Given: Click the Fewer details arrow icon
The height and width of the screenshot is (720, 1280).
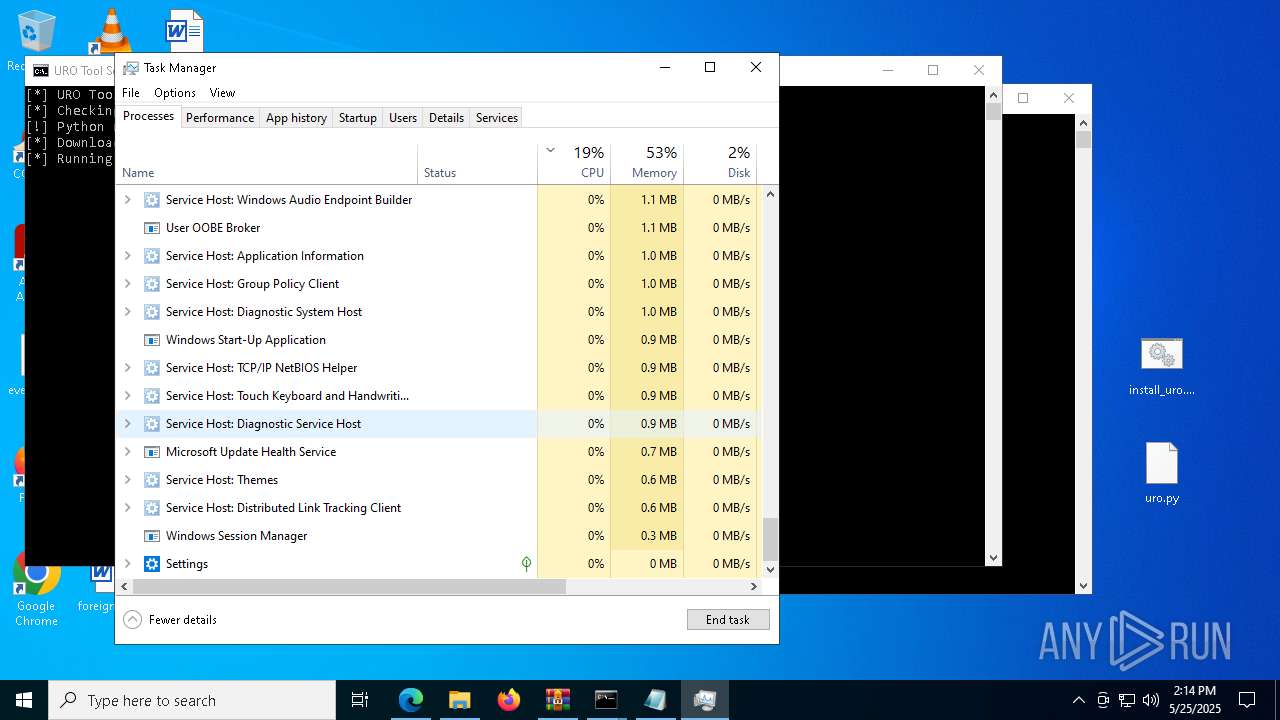Looking at the screenshot, I should pos(132,620).
